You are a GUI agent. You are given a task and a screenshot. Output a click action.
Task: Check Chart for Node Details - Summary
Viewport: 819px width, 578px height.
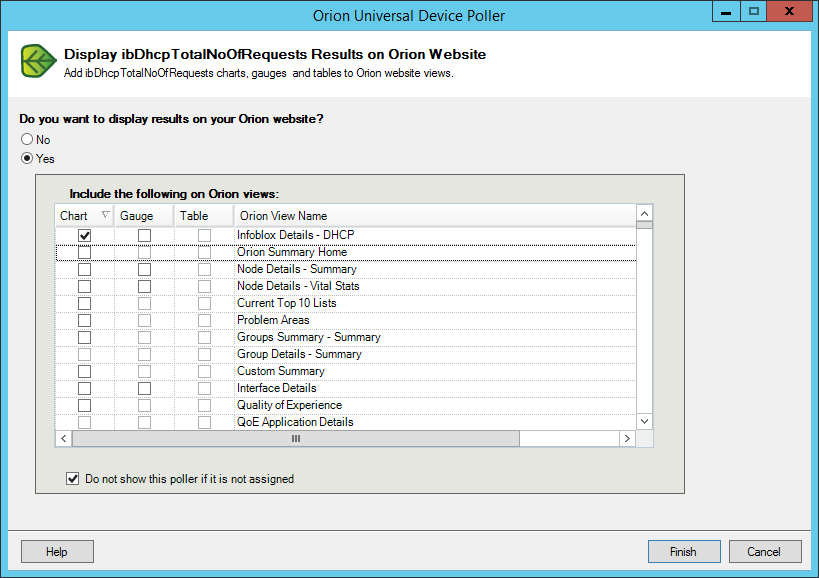click(x=85, y=269)
